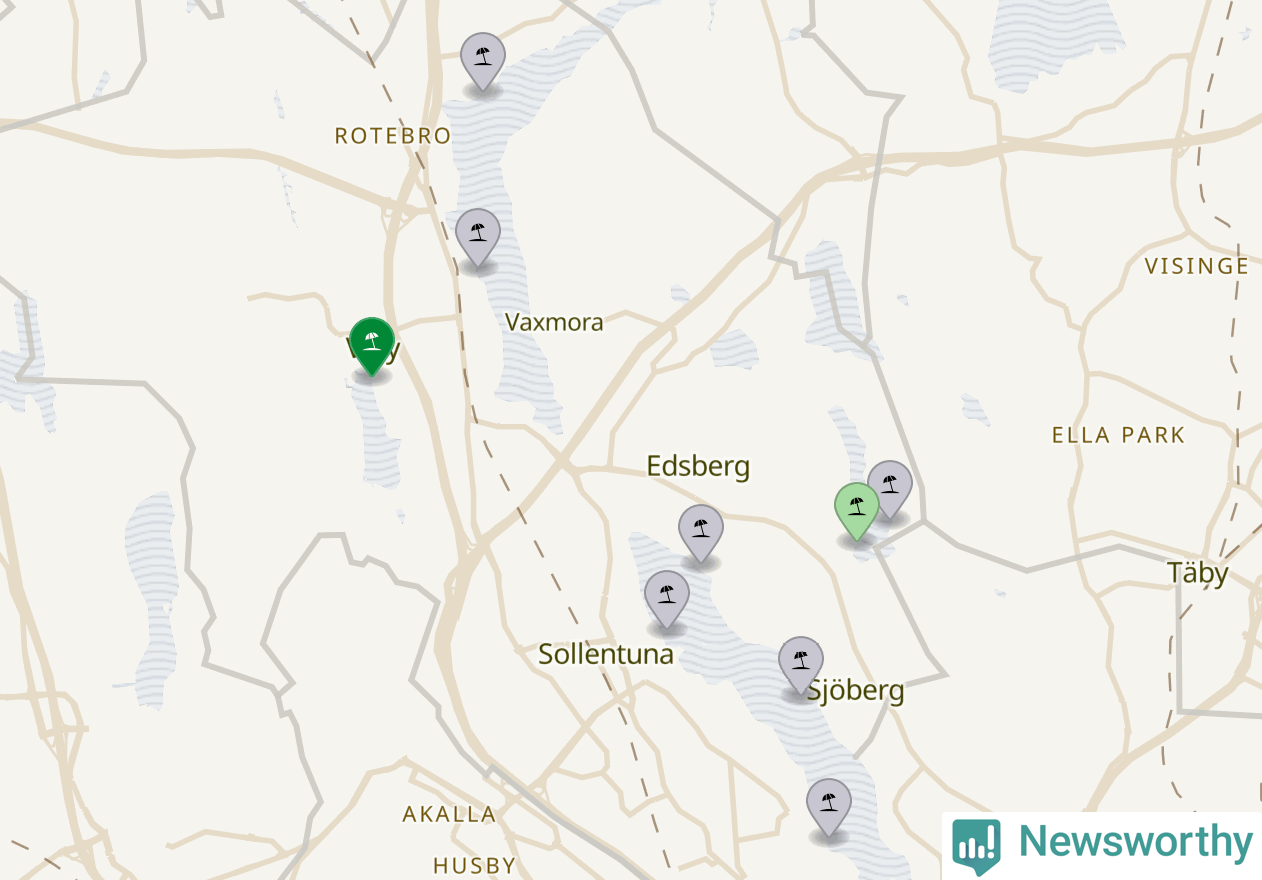Viewport: 1262px width, 880px height.
Task: Click the AKALLA district label
Action: (449, 814)
